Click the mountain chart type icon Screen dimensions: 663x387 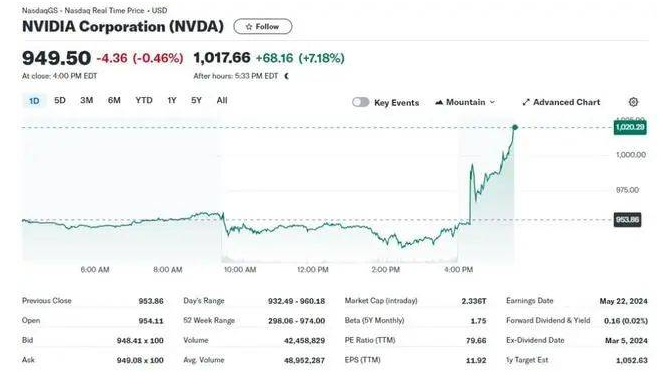click(x=439, y=102)
